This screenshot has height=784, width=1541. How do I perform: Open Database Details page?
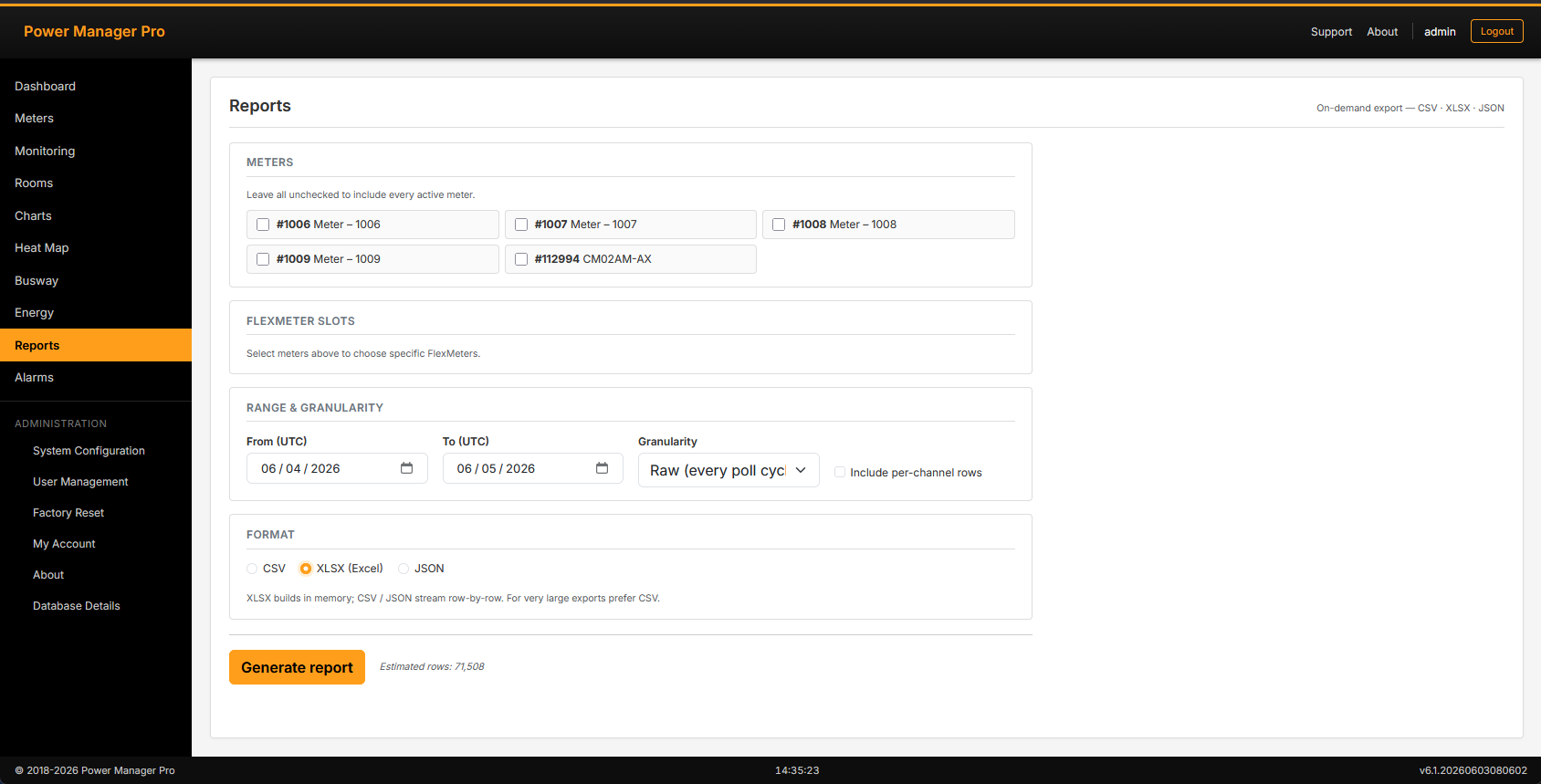(96, 606)
